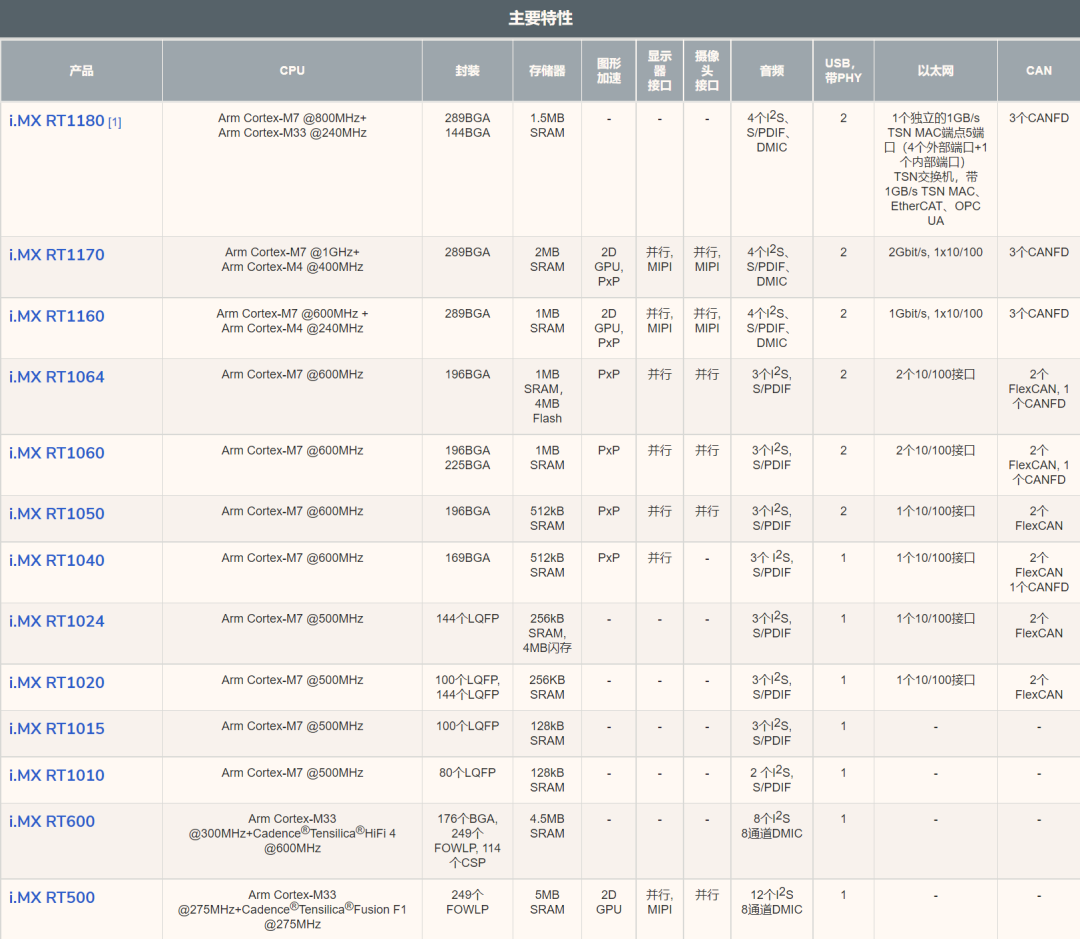
Task: Click the 摄像头接口 column header
Action: point(707,70)
